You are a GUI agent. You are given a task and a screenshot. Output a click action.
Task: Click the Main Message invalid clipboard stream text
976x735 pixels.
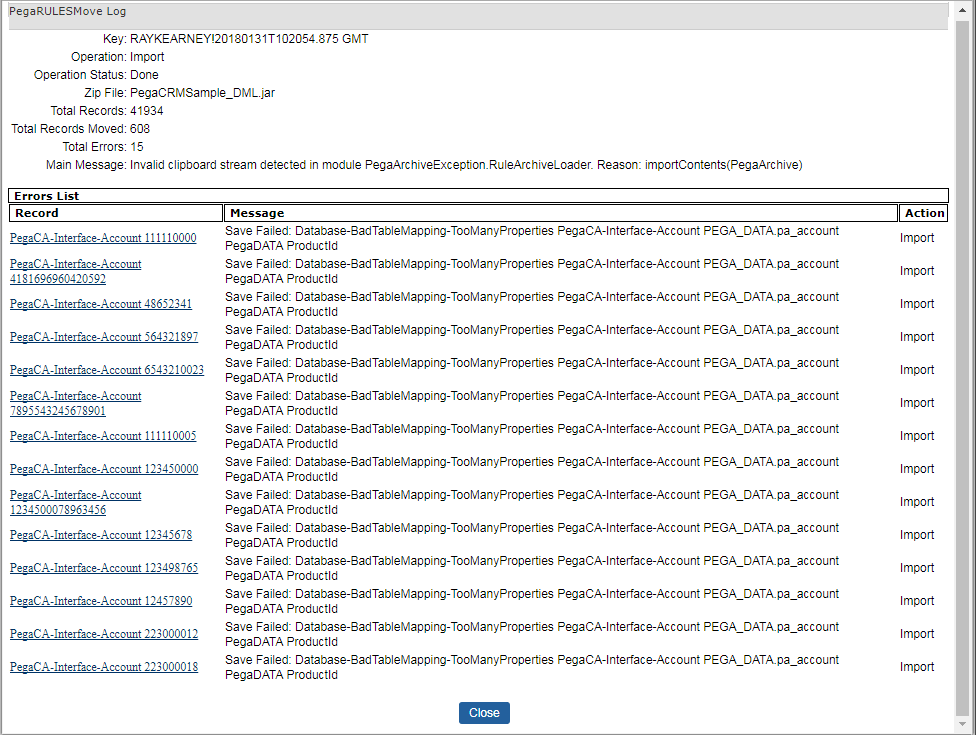pyautogui.click(x=466, y=165)
